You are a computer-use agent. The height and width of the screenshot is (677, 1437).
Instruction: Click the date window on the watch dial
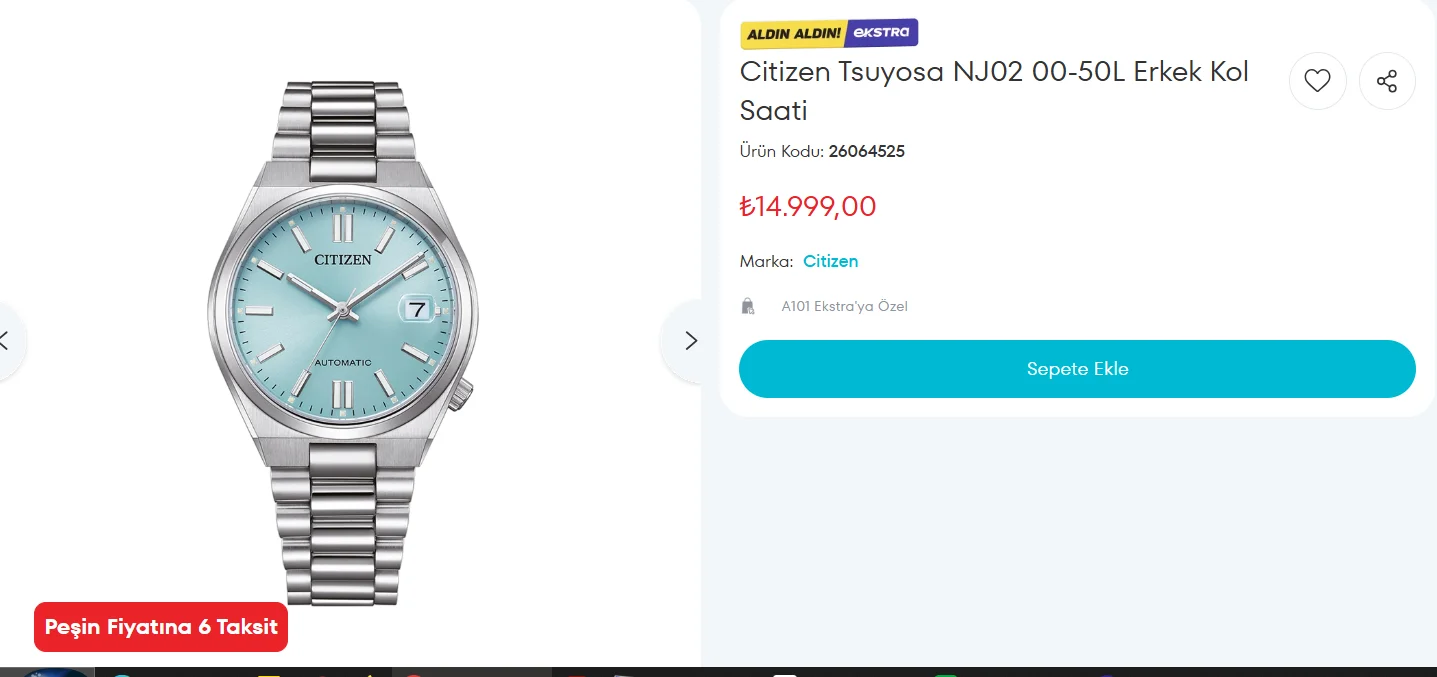pos(416,309)
